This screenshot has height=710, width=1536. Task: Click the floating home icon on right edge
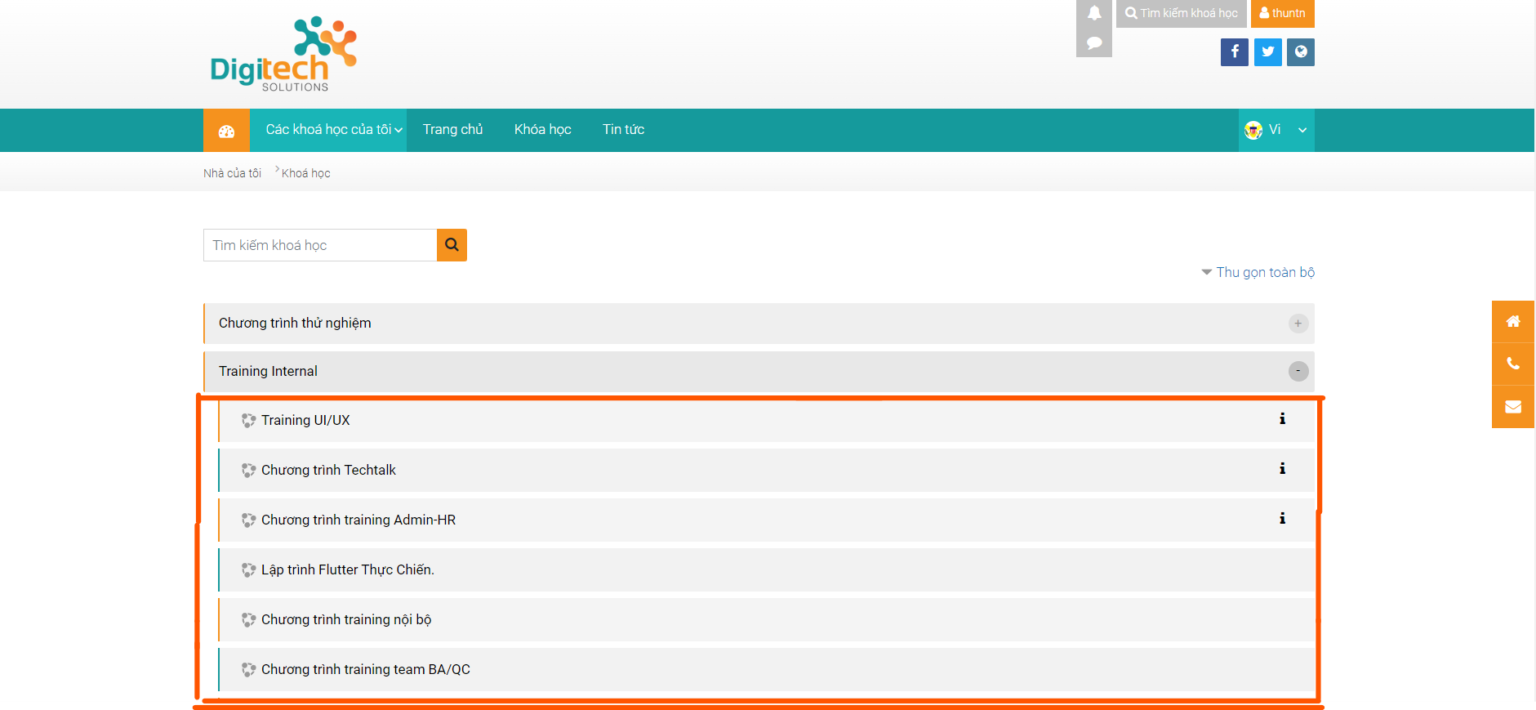coord(1513,321)
